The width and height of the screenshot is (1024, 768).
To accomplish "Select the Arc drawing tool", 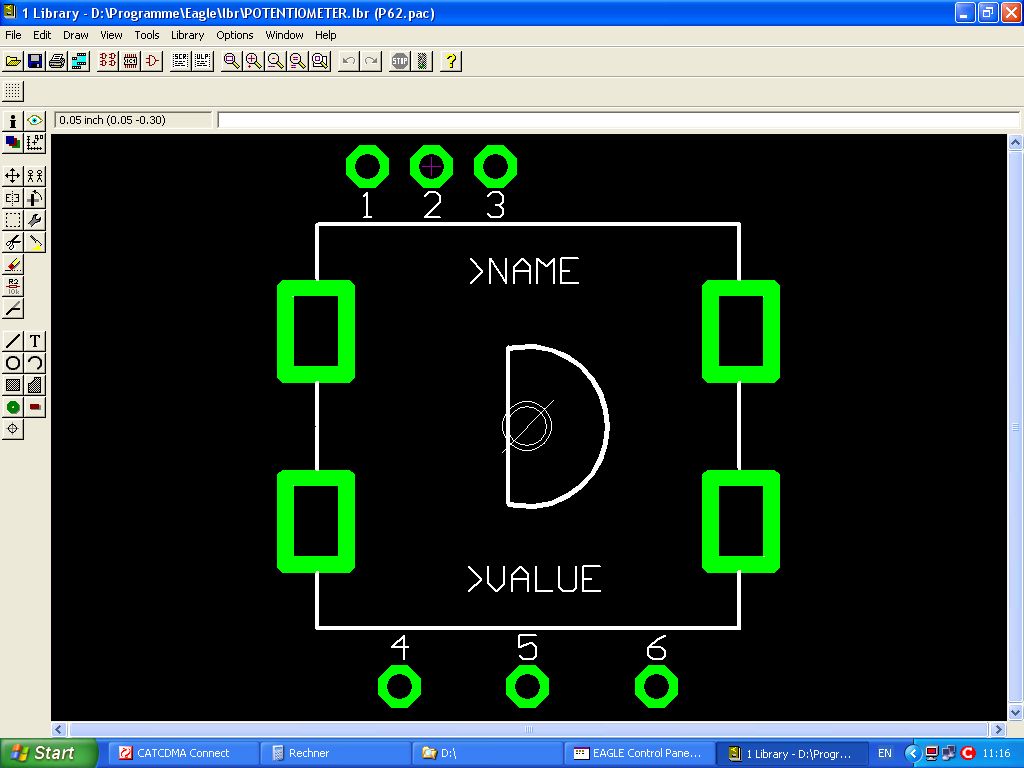I will 35,363.
